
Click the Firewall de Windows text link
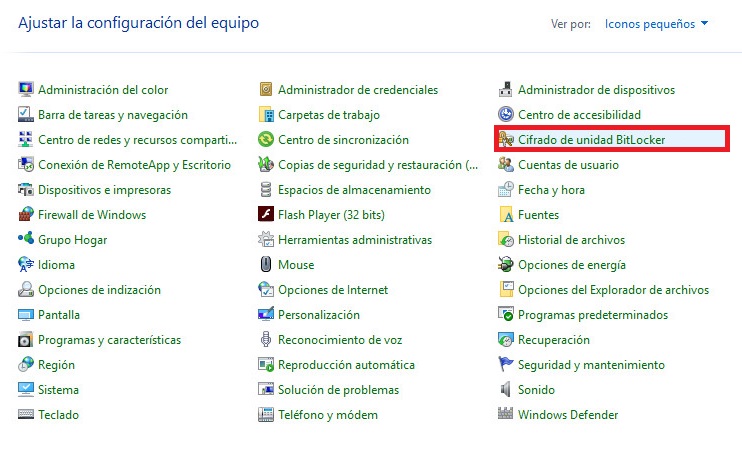[92, 215]
